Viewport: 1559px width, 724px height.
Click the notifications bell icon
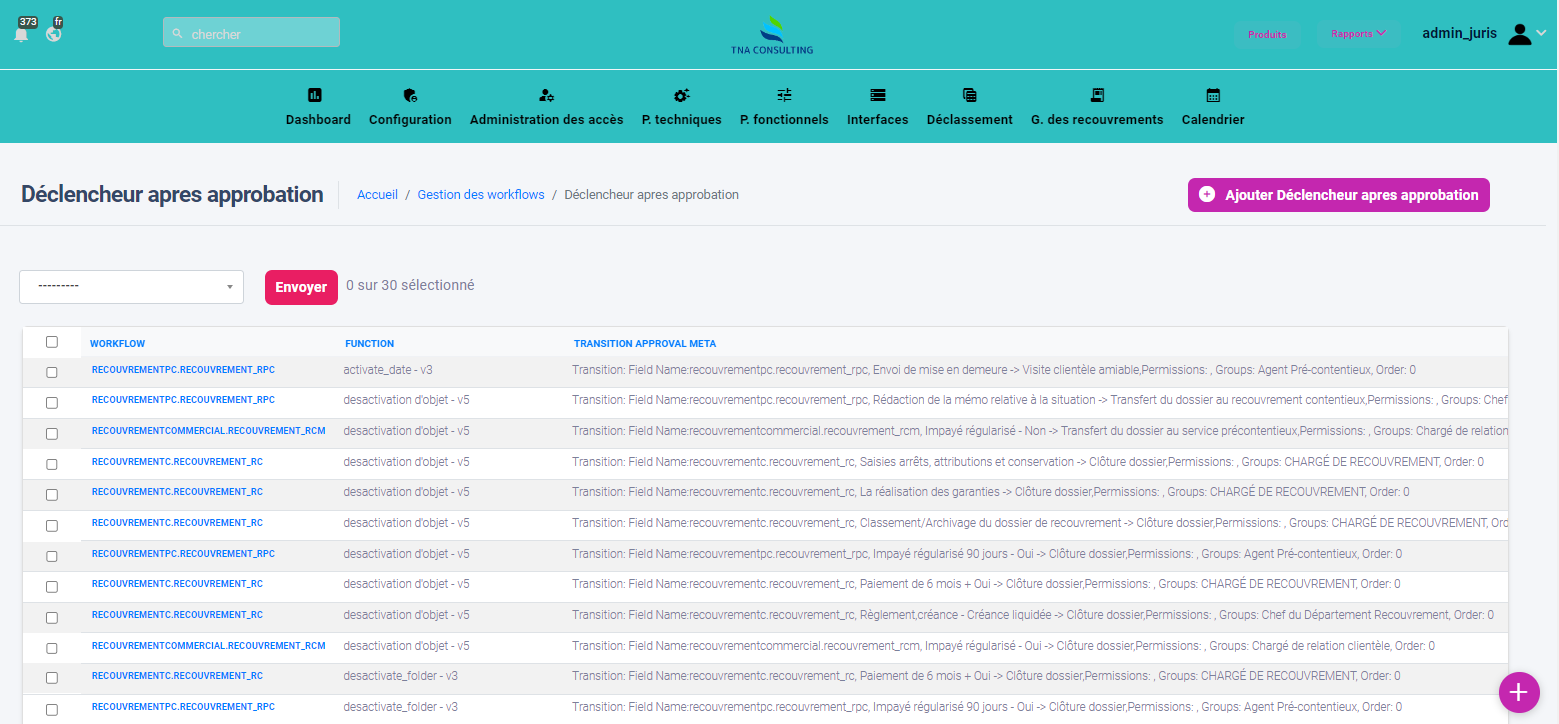(x=21, y=34)
